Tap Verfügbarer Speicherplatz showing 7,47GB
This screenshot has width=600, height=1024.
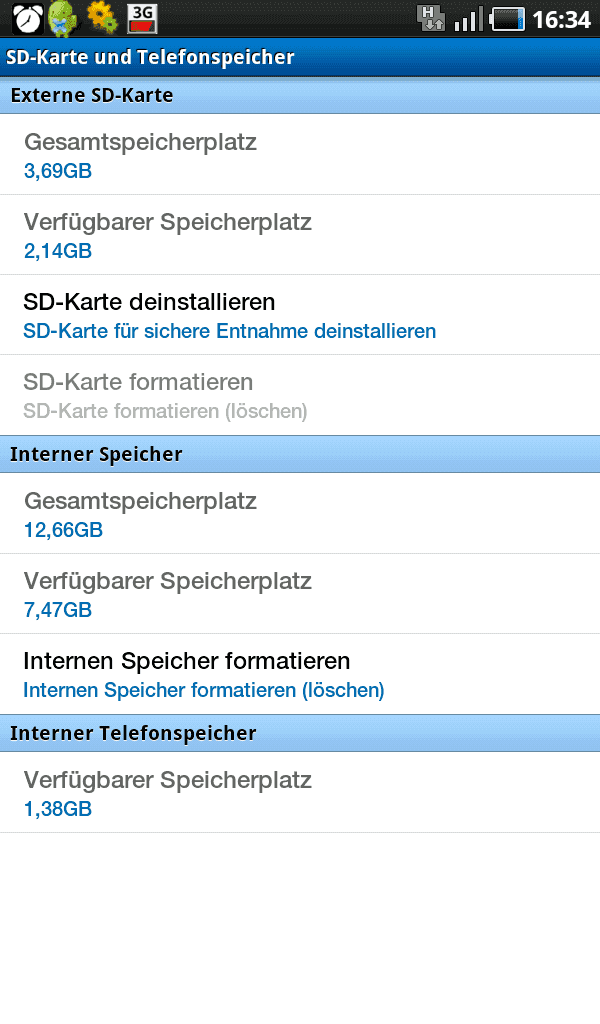[x=300, y=594]
